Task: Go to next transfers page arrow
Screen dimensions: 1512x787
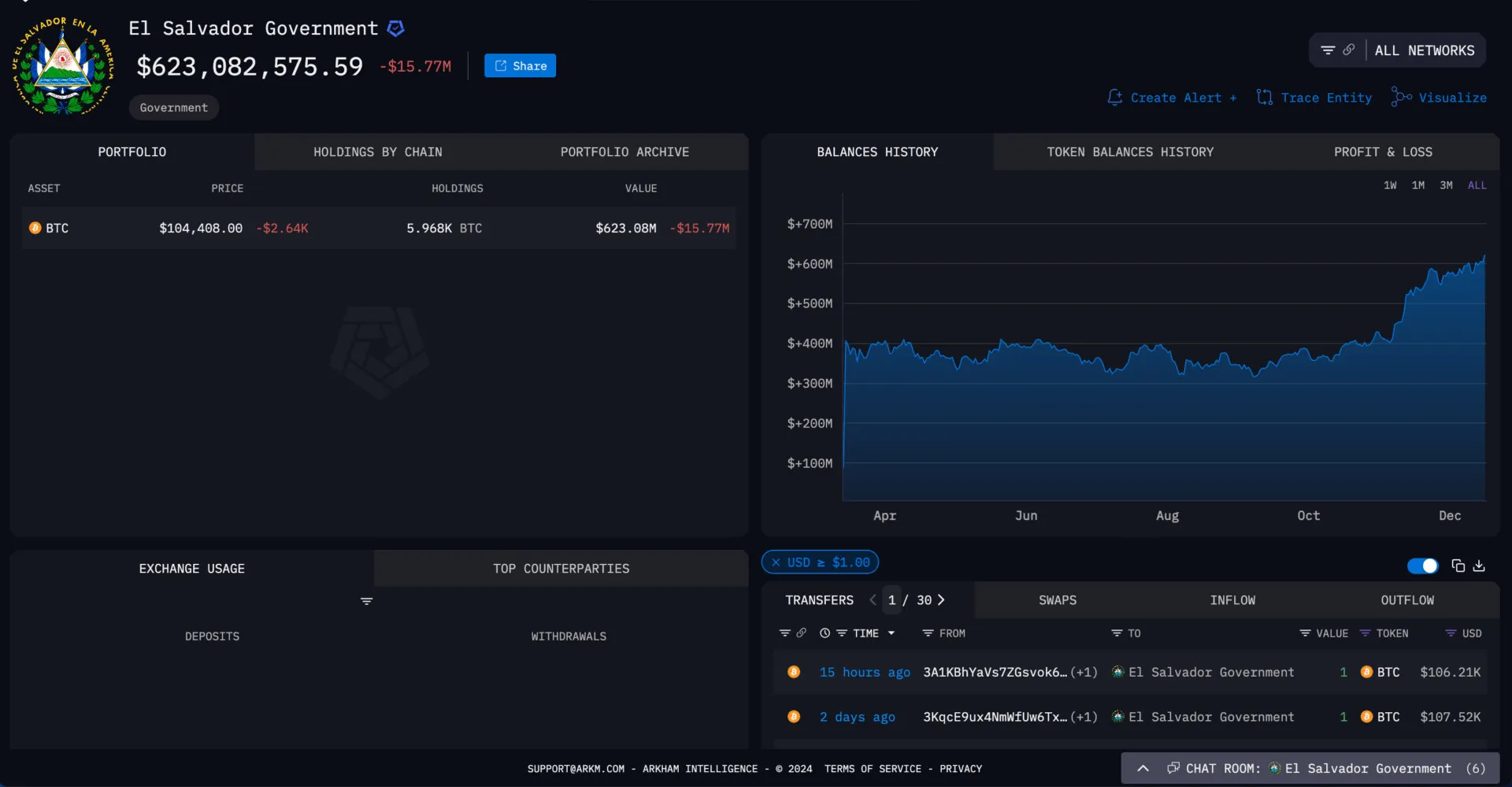Action: pos(941,600)
